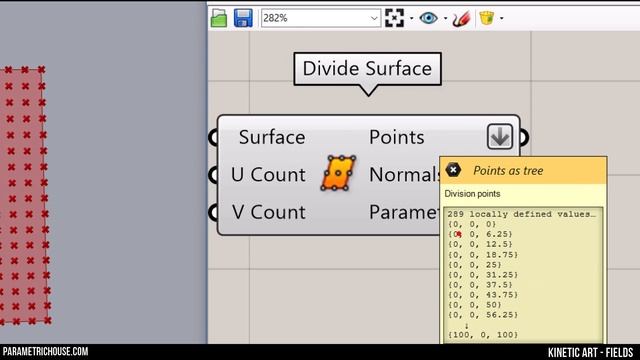Click the Surface input grip

[x=214, y=137]
